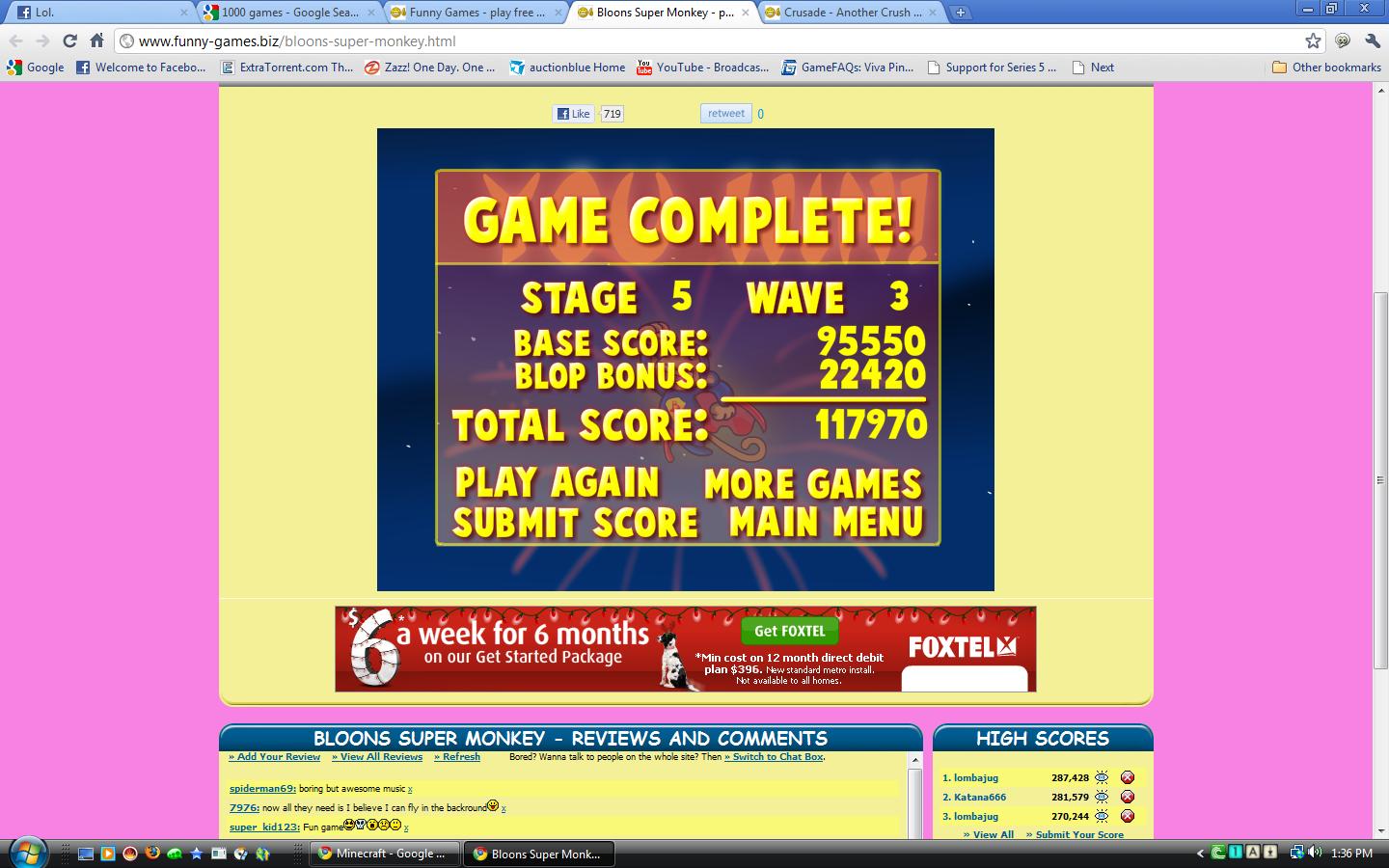Open the network connection tray icon
The width and height of the screenshot is (1389, 868).
pyautogui.click(x=1297, y=853)
